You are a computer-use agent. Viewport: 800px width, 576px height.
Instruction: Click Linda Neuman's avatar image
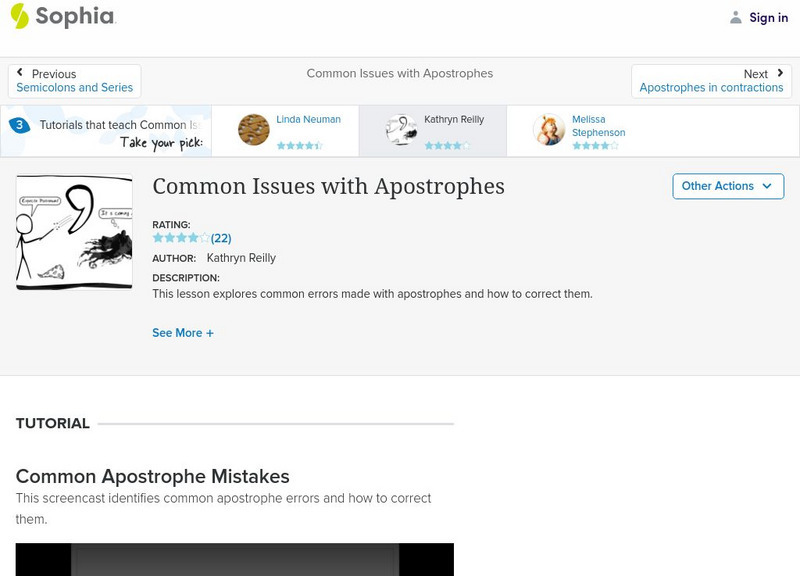coord(254,130)
